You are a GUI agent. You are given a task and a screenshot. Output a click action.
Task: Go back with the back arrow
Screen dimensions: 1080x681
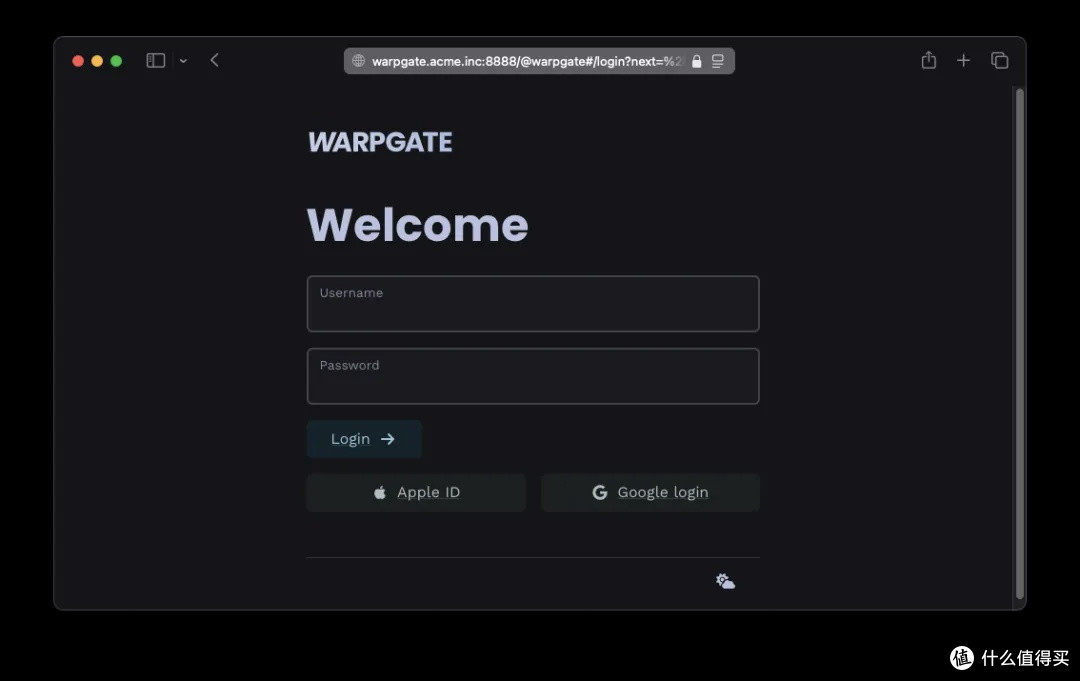click(x=214, y=61)
